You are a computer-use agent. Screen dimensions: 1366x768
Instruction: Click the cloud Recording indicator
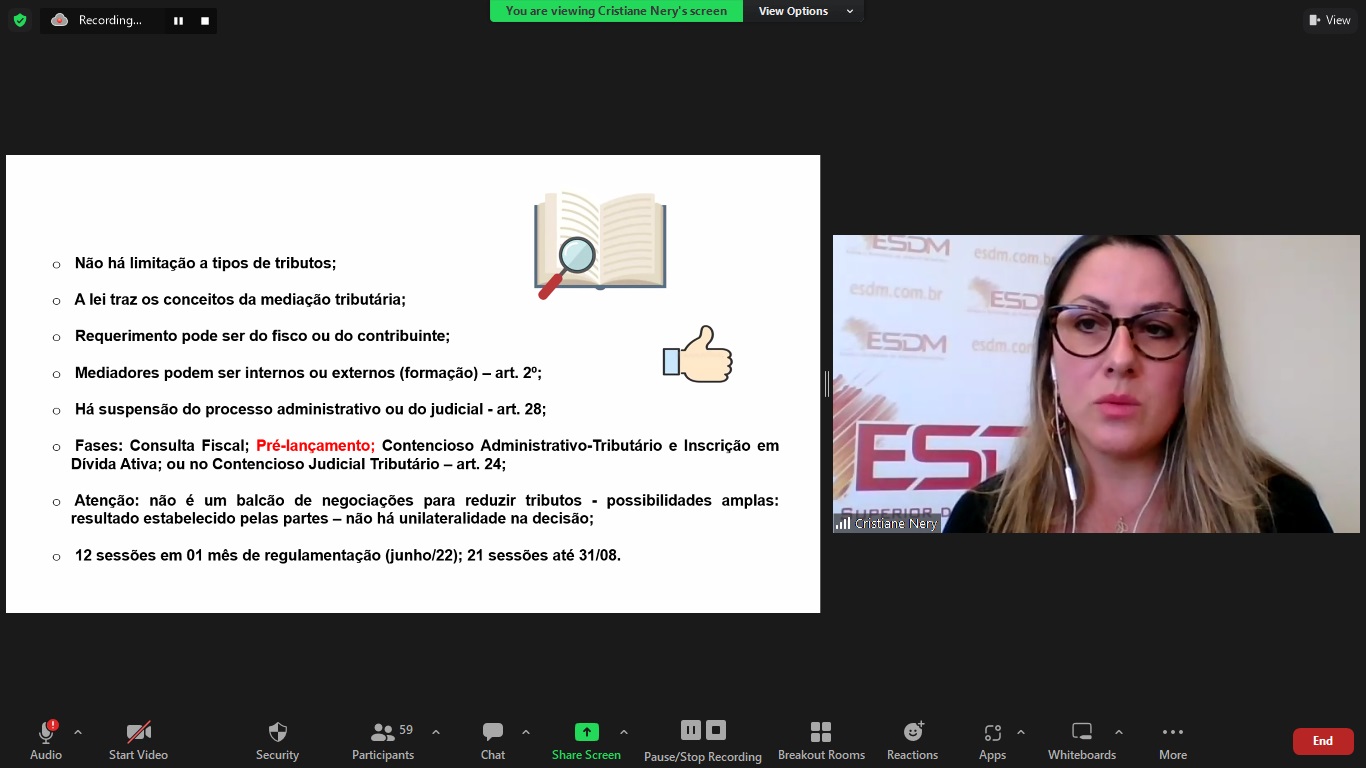click(97, 20)
